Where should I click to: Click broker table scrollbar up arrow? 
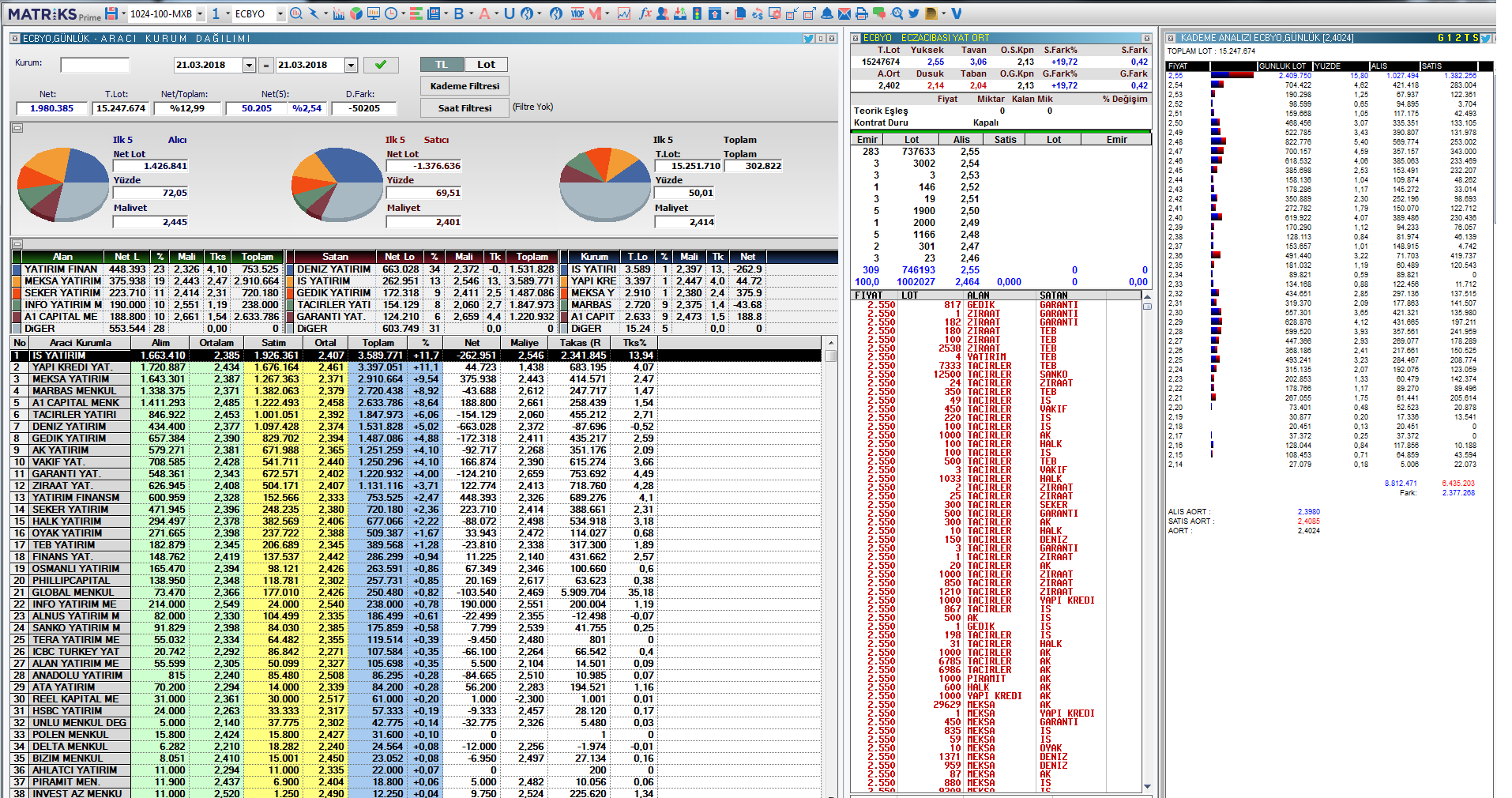(x=830, y=343)
